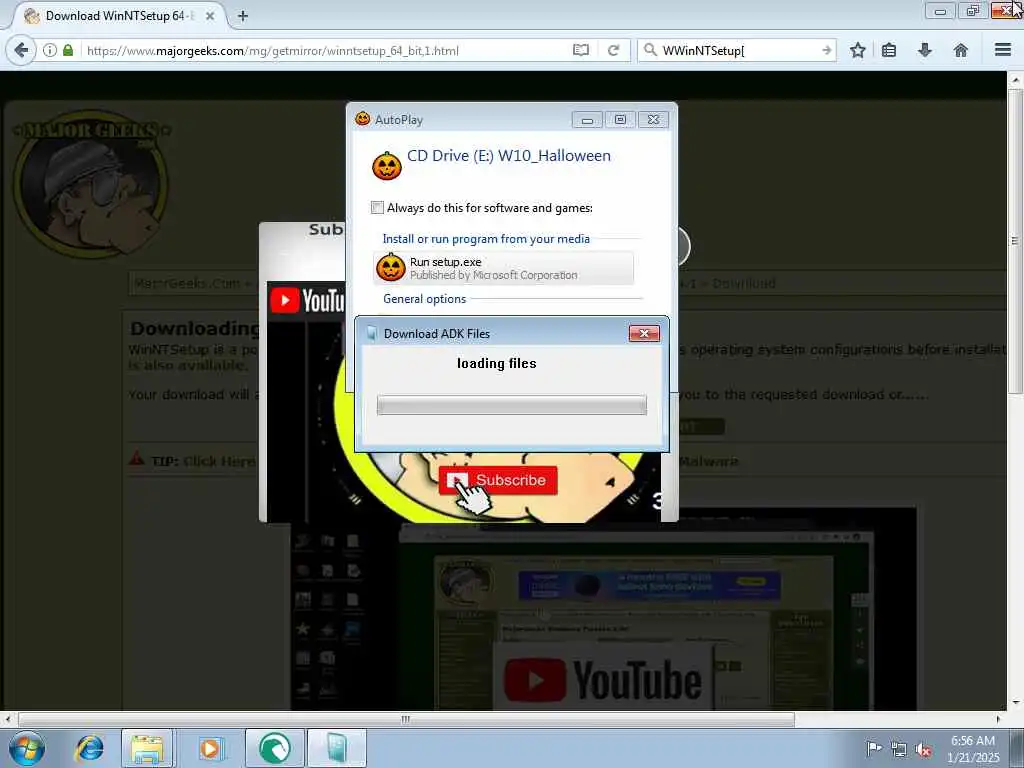Toggle Reader View icon in the address bar

tap(581, 50)
